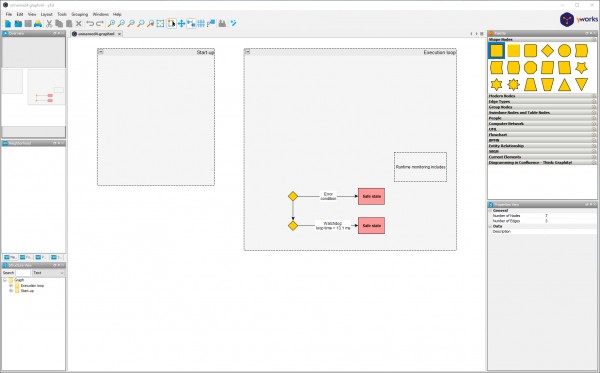This screenshot has height=373, width=600.
Task: Expand the Computer Network palette section
Action: point(542,124)
